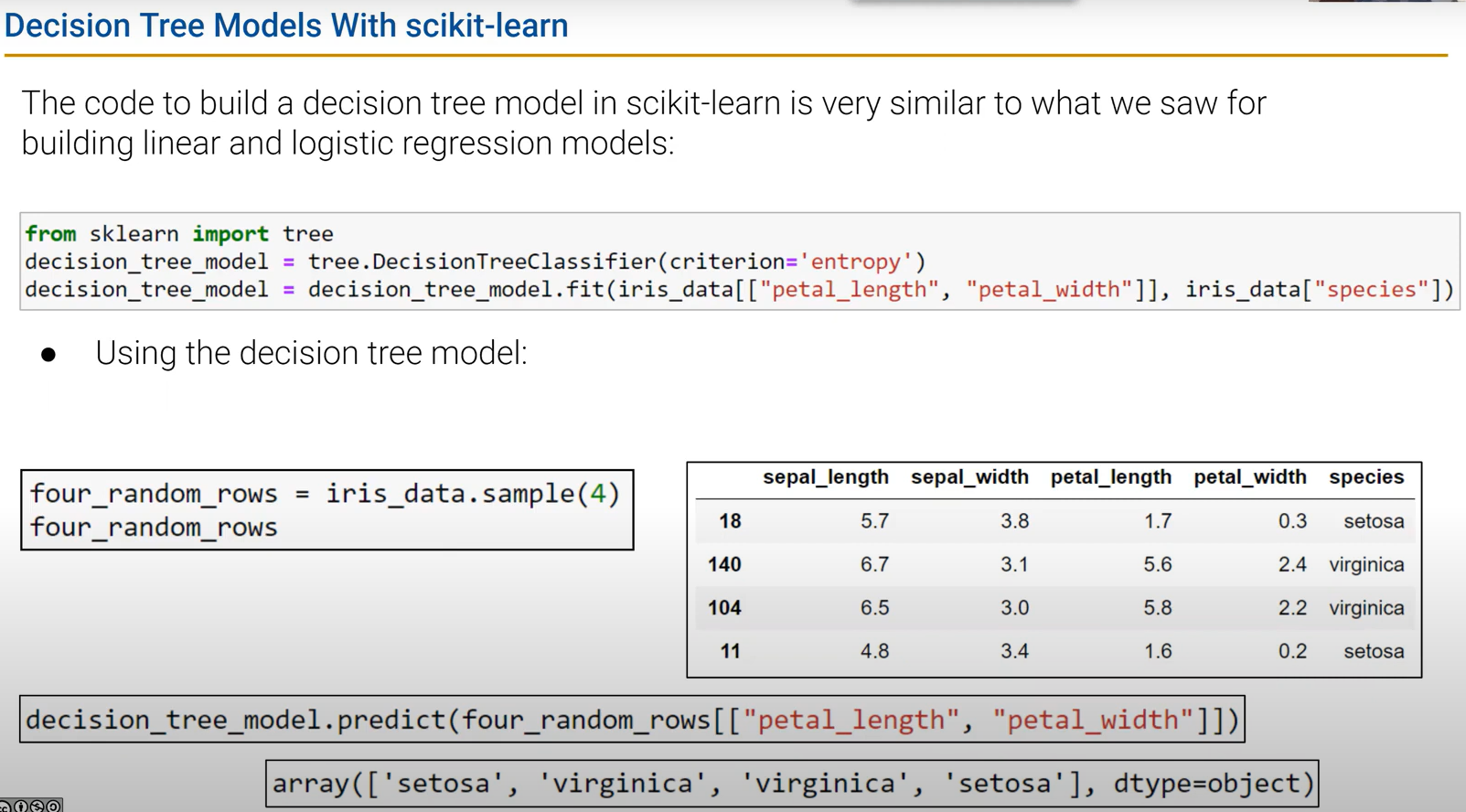Image resolution: width=1466 pixels, height=812 pixels.
Task: Click the slide title 'Decision Tree Models With scikit-learn'
Action: pyautogui.click(x=286, y=26)
